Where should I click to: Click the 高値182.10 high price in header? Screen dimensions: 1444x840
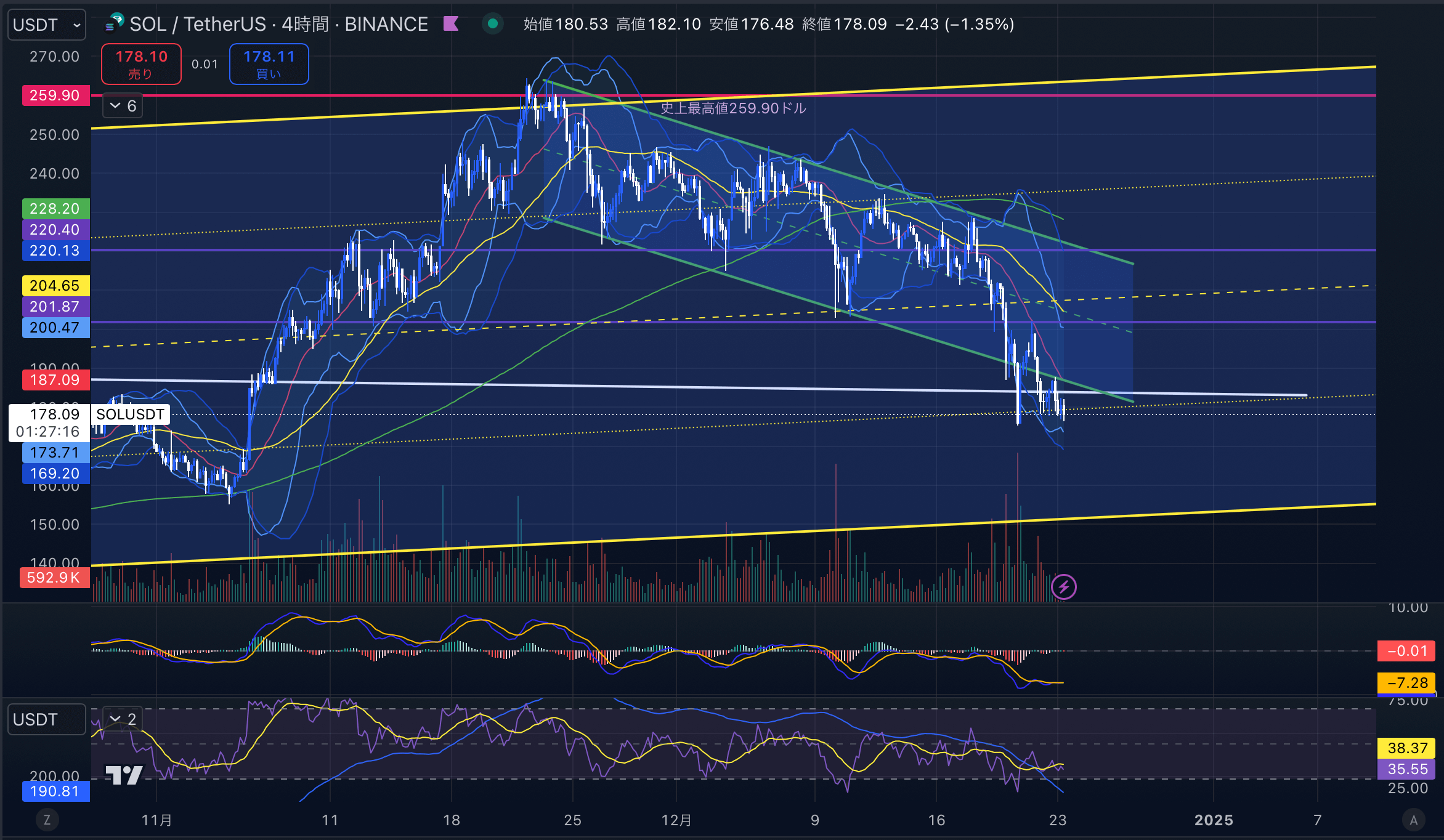point(659,24)
